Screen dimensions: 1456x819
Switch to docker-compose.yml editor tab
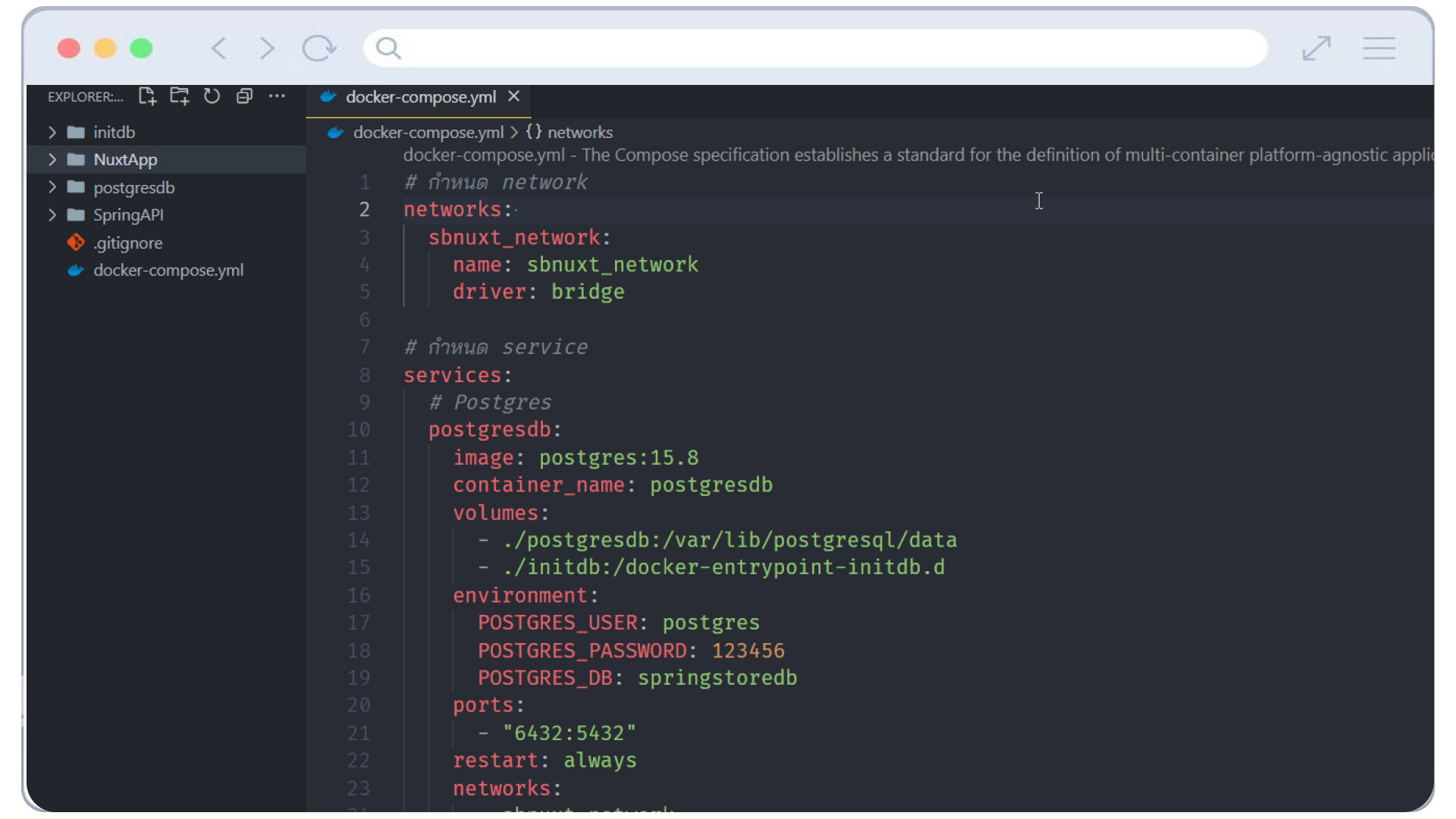tap(421, 97)
